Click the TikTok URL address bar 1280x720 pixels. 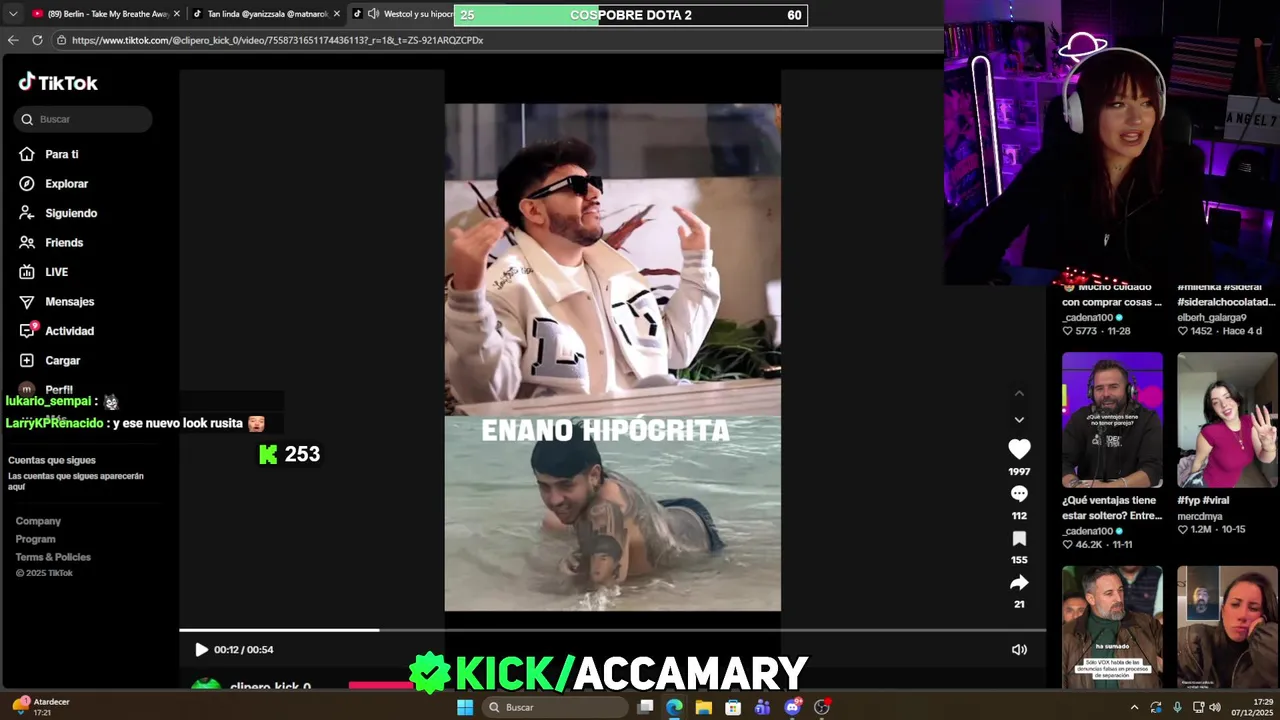pyautogui.click(x=277, y=40)
